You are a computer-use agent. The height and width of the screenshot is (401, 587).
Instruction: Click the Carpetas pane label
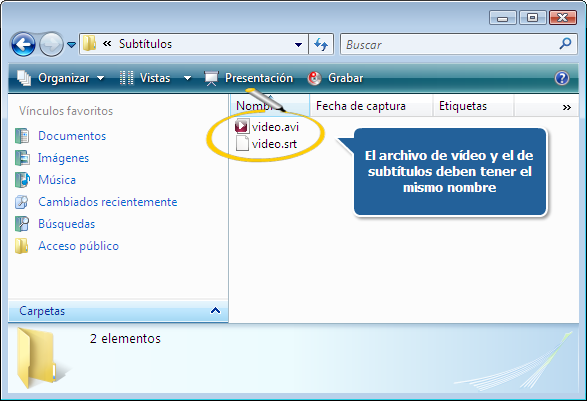point(42,311)
